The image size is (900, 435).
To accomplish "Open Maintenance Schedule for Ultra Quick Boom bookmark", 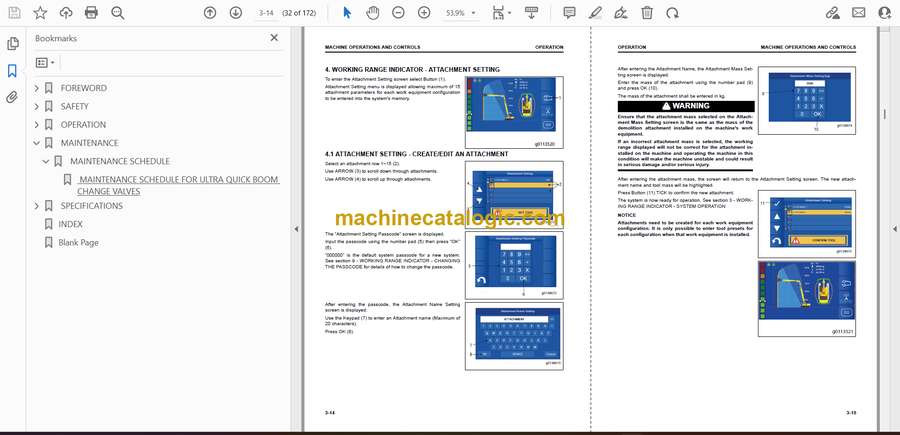I will (x=179, y=185).
